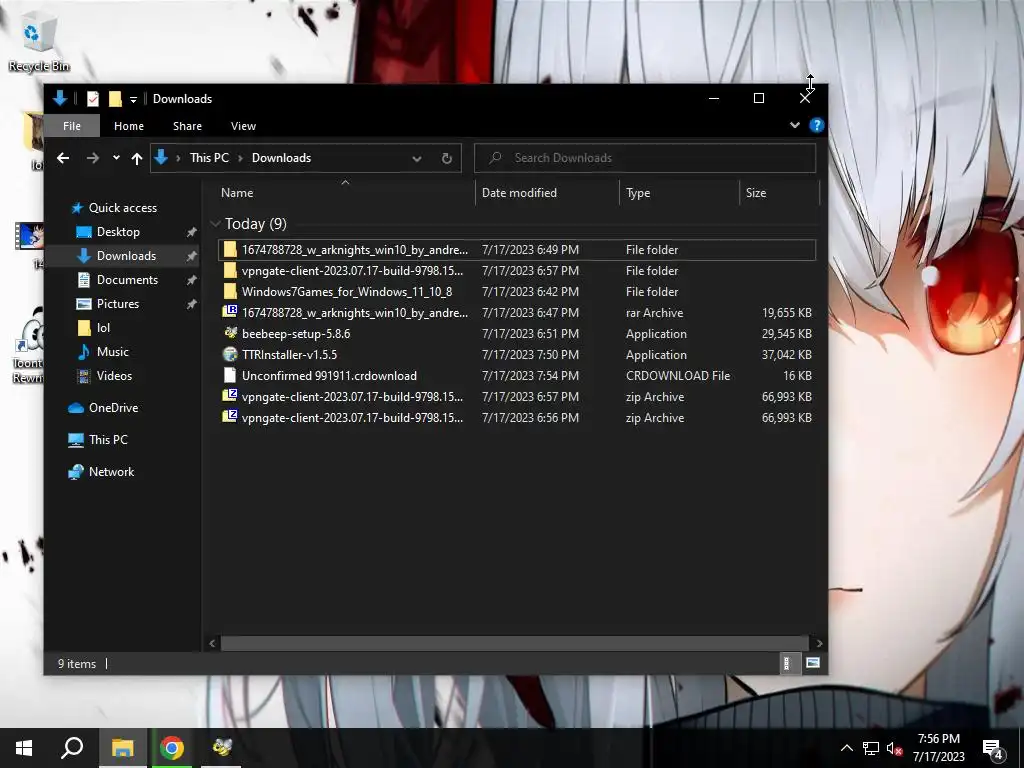Open Explorer help via the question mark icon

[816, 125]
